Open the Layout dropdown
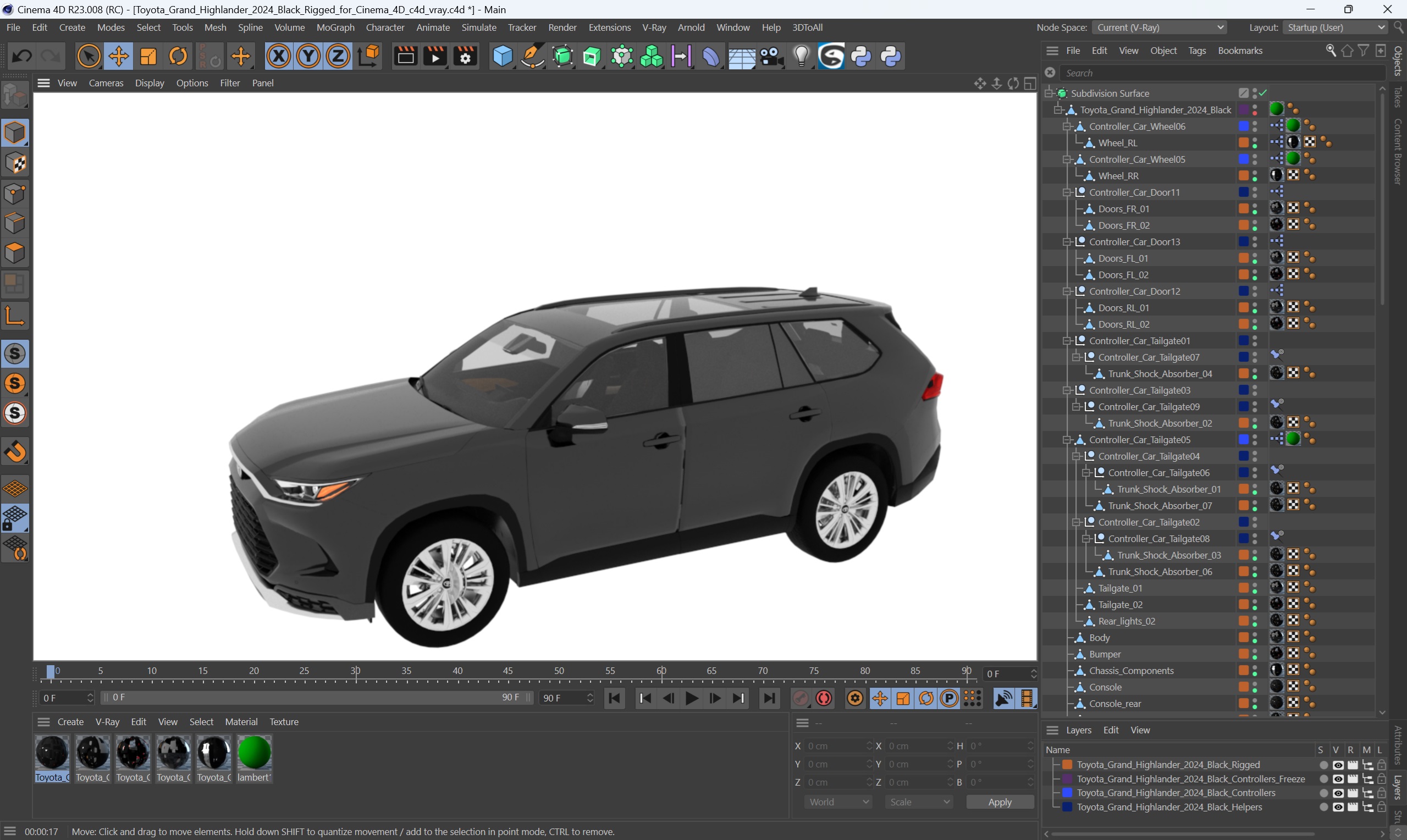 [1335, 27]
